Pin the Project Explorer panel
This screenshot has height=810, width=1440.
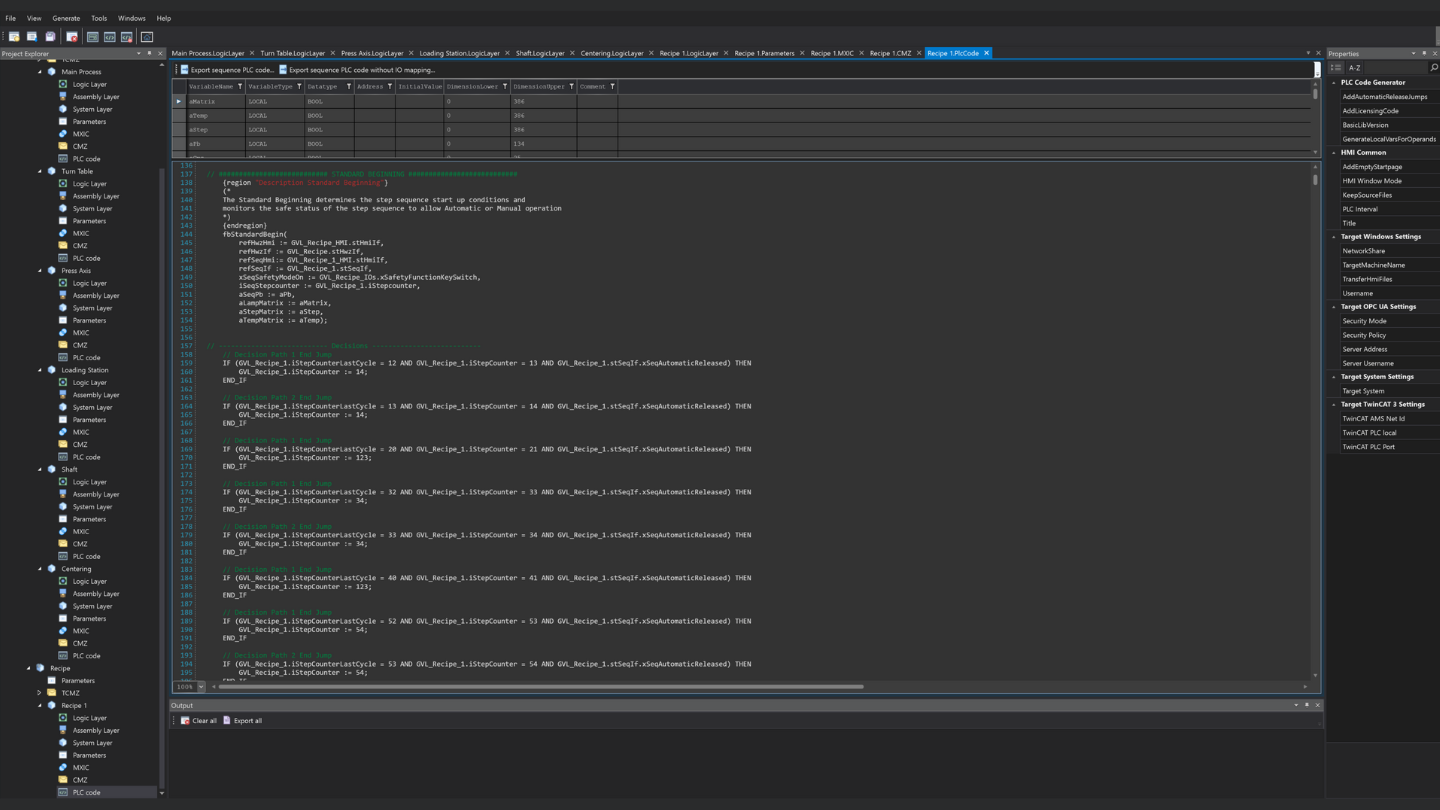pyautogui.click(x=149, y=53)
